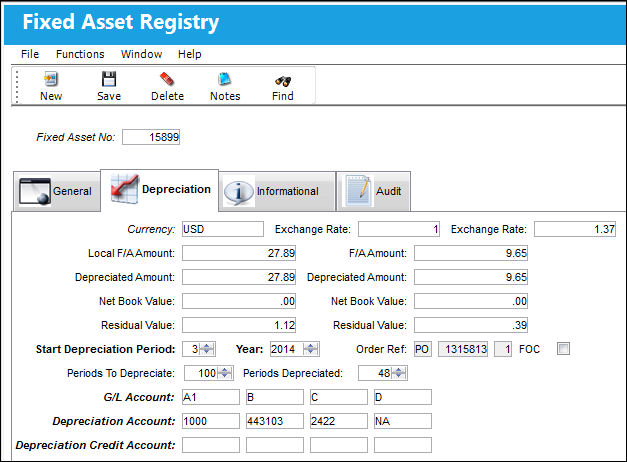
Task: Click the left Depreciated Amount field 27.89
Action: coord(239,277)
